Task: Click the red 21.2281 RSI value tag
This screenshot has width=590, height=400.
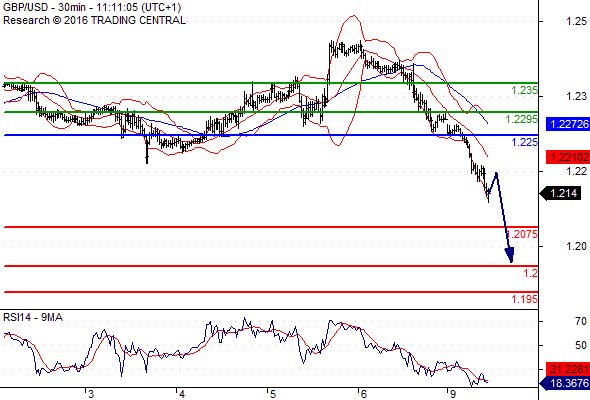Action: tap(568, 369)
